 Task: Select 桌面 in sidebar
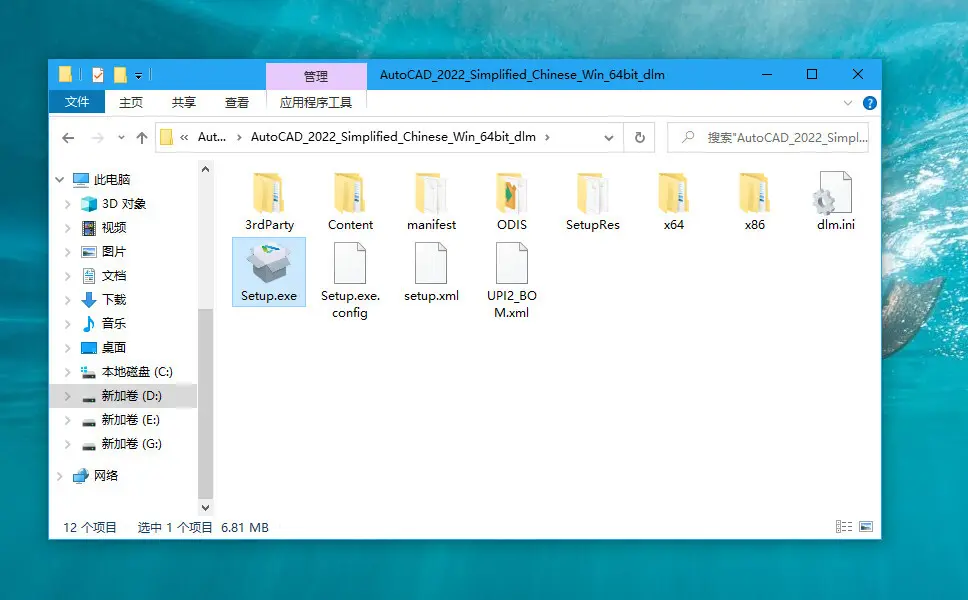coord(114,348)
